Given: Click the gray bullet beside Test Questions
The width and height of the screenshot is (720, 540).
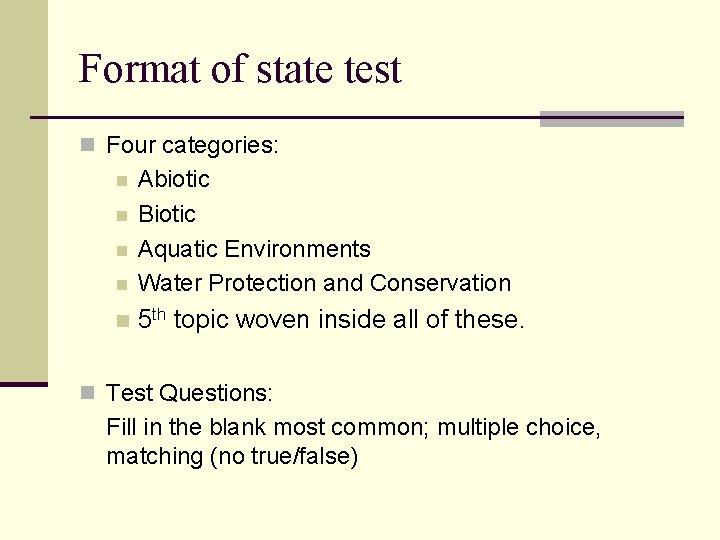Looking at the screenshot, I should (x=87, y=393).
